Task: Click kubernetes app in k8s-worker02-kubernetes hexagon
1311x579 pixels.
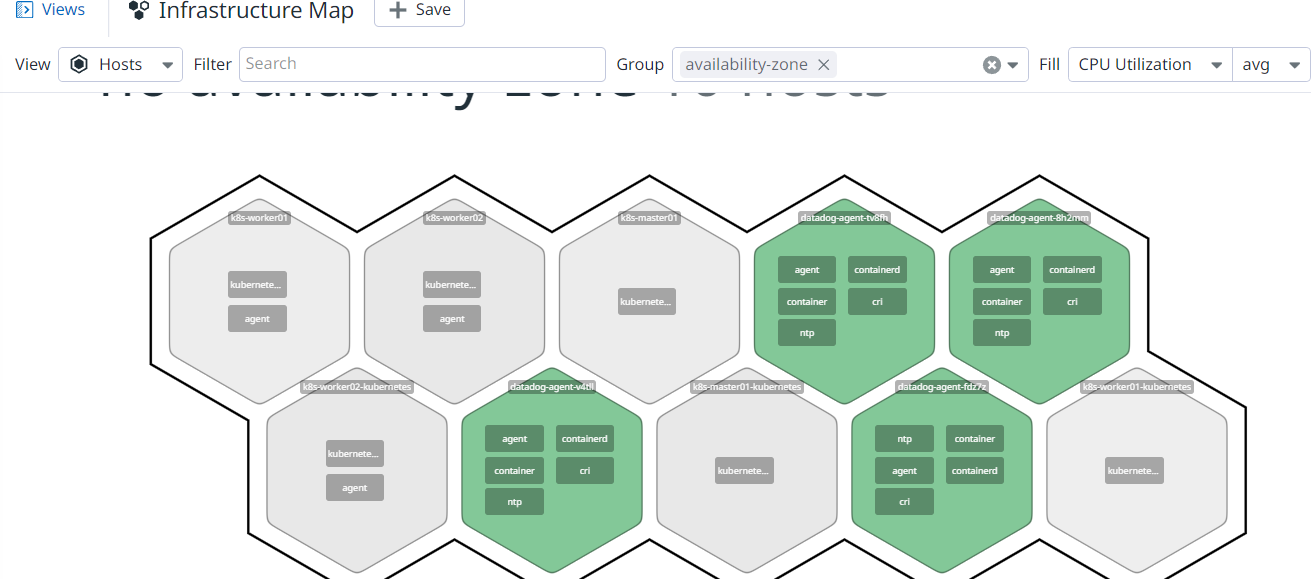Action: click(355, 454)
